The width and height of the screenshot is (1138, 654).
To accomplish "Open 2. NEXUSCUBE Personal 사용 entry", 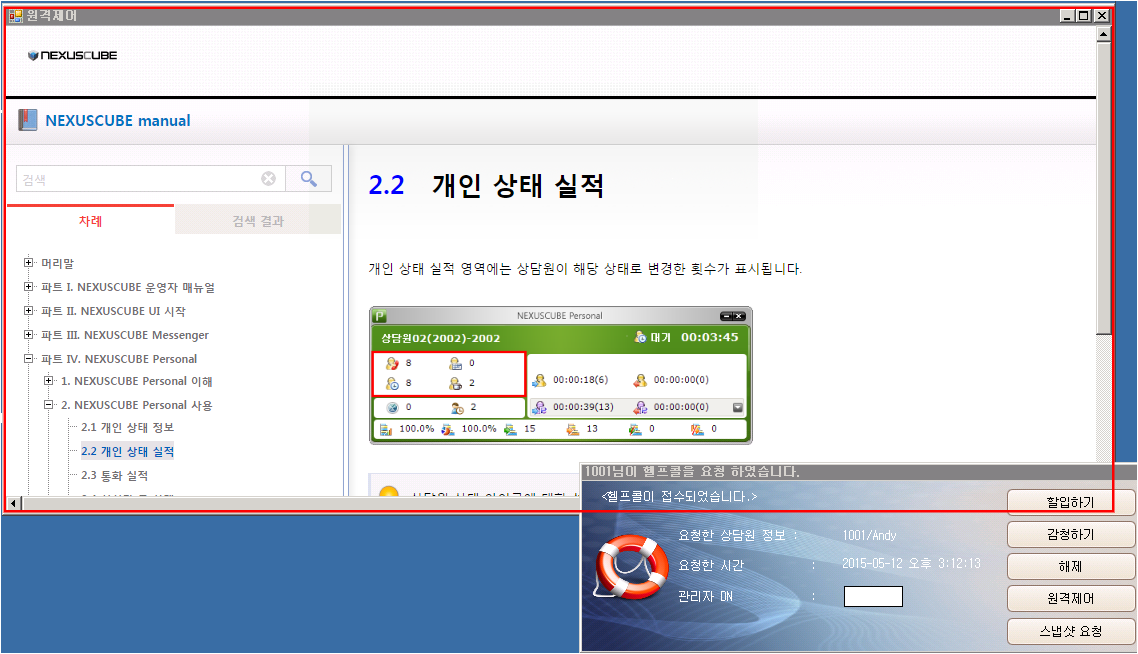I will coord(136,405).
